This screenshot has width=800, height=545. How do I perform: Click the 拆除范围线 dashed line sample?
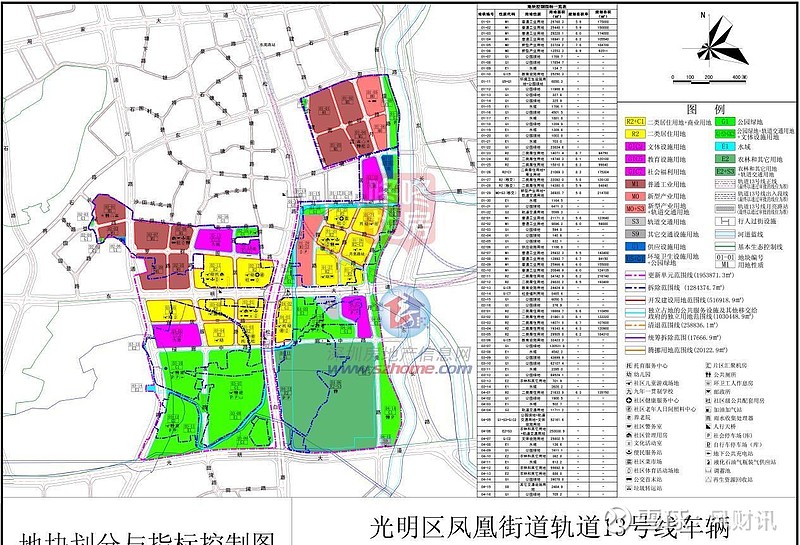[x=635, y=288]
